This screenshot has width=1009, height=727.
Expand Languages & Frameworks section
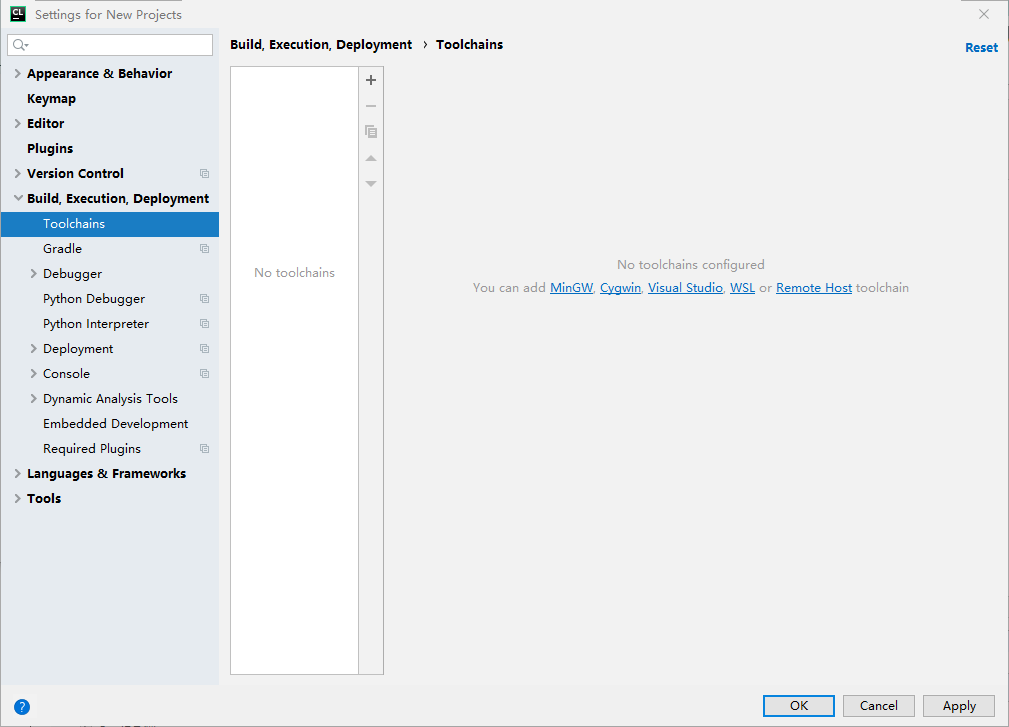click(17, 474)
